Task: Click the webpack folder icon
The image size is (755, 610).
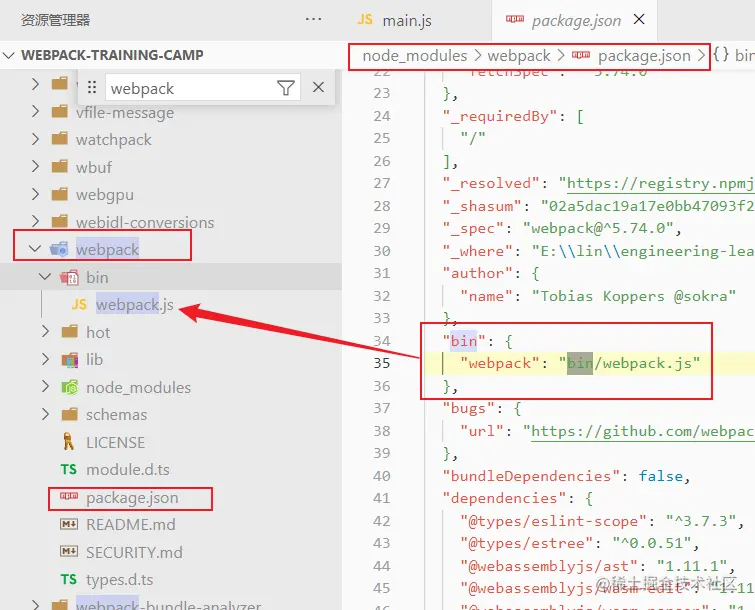Action: pos(59,249)
